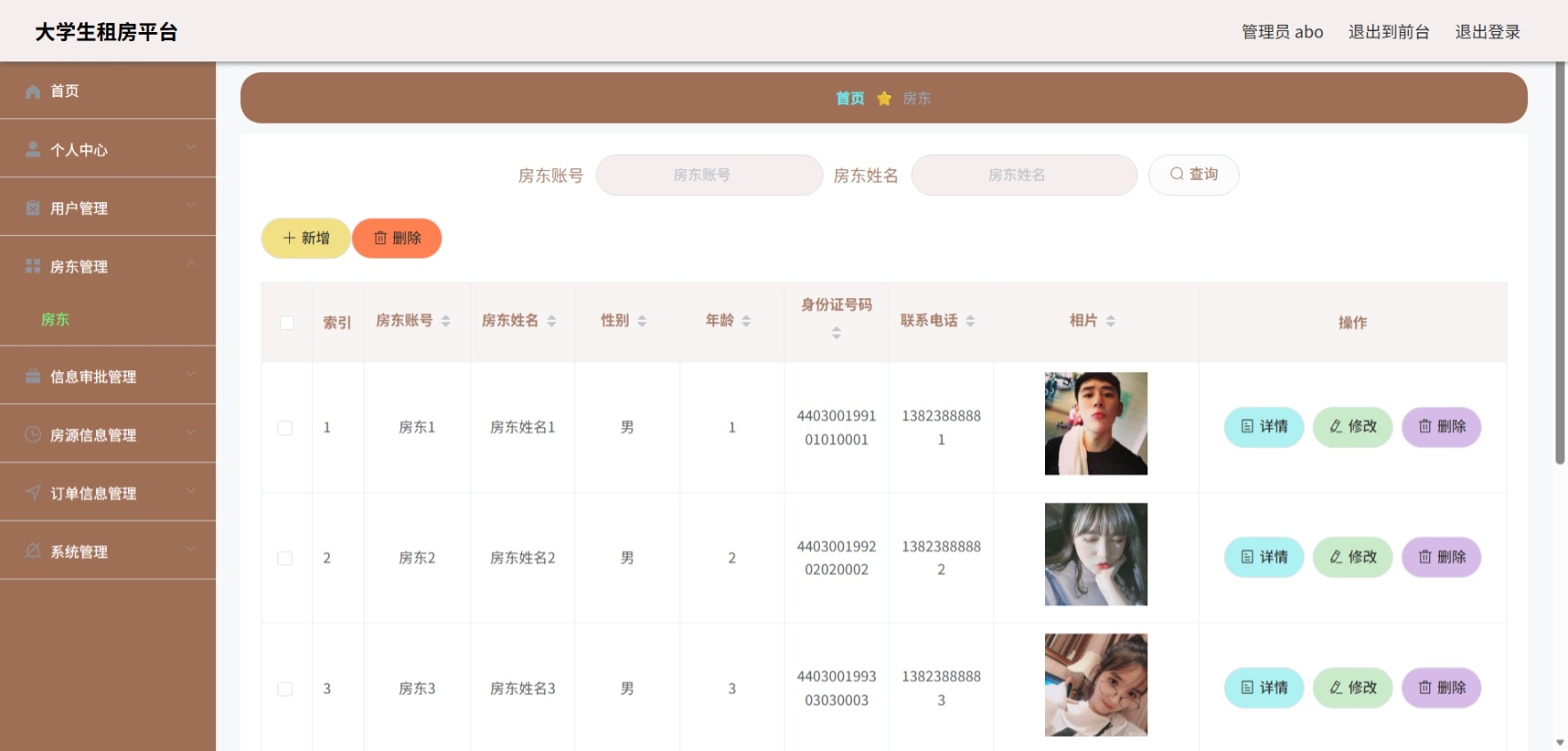Click the icon next to 系统管理
Screen dimensions: 1568x751
33,551
